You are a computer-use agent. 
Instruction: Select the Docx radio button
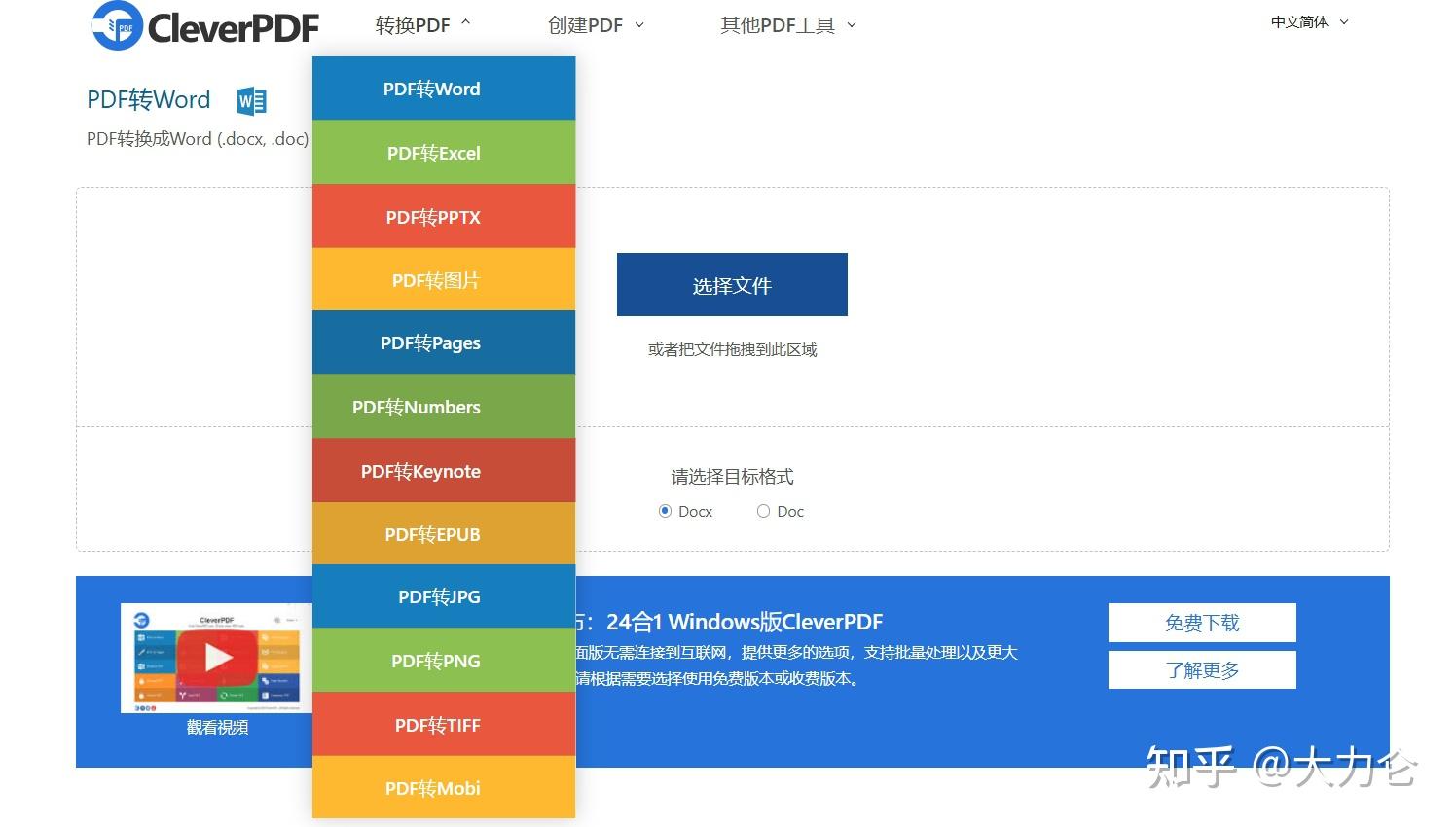tap(665, 511)
